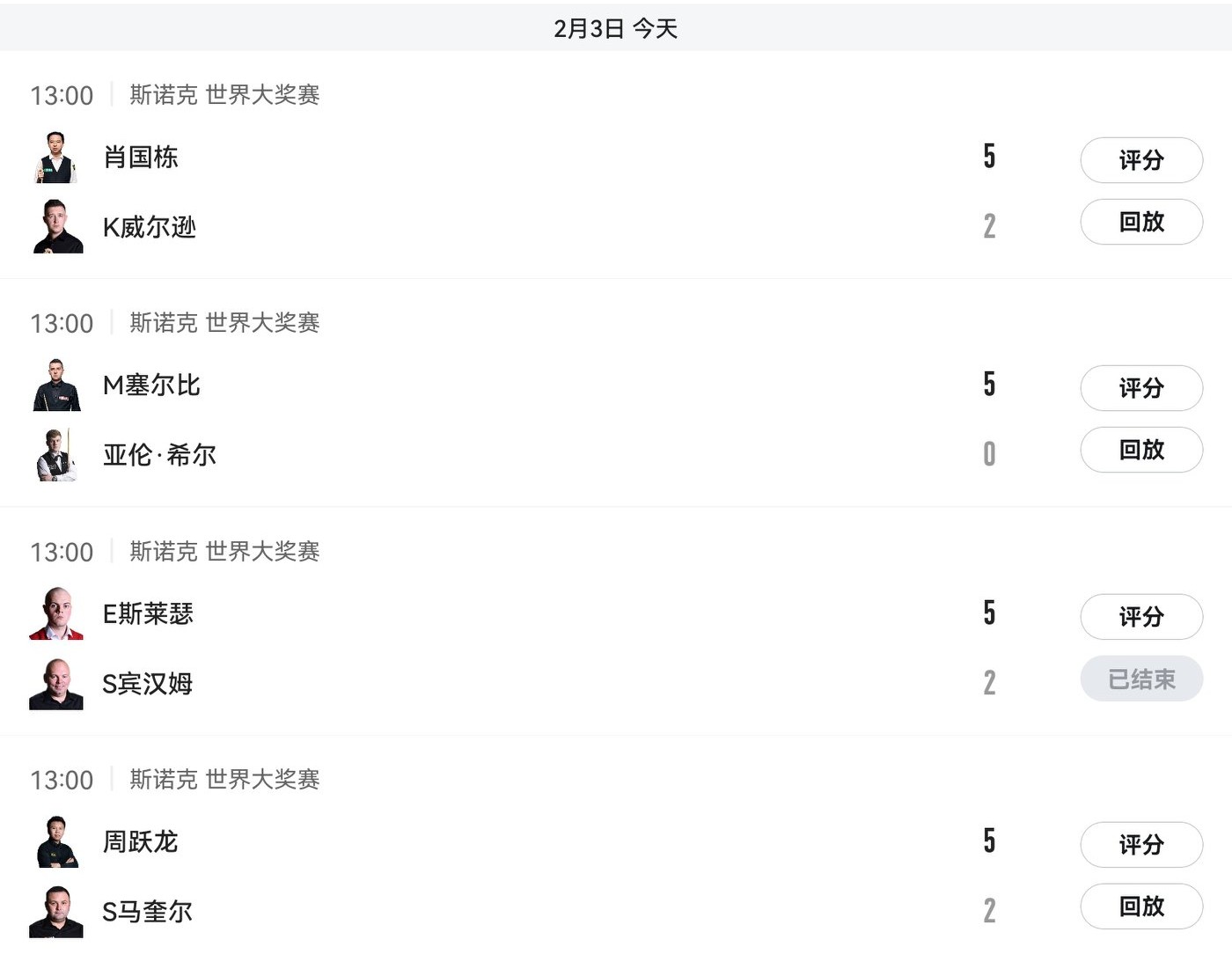
Task: Click E斯莱瑟 player avatar
Action: (x=56, y=613)
